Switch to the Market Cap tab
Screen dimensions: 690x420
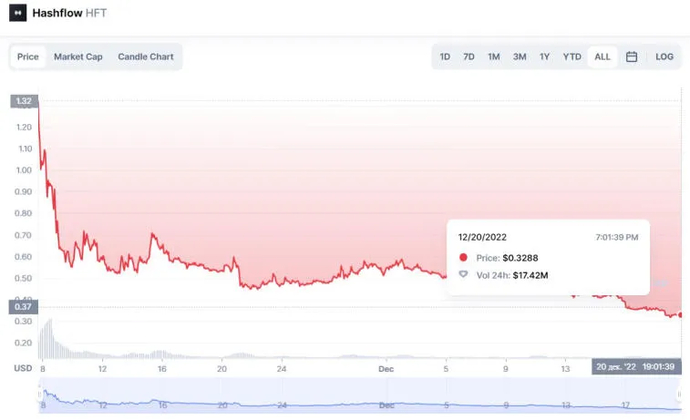click(78, 57)
